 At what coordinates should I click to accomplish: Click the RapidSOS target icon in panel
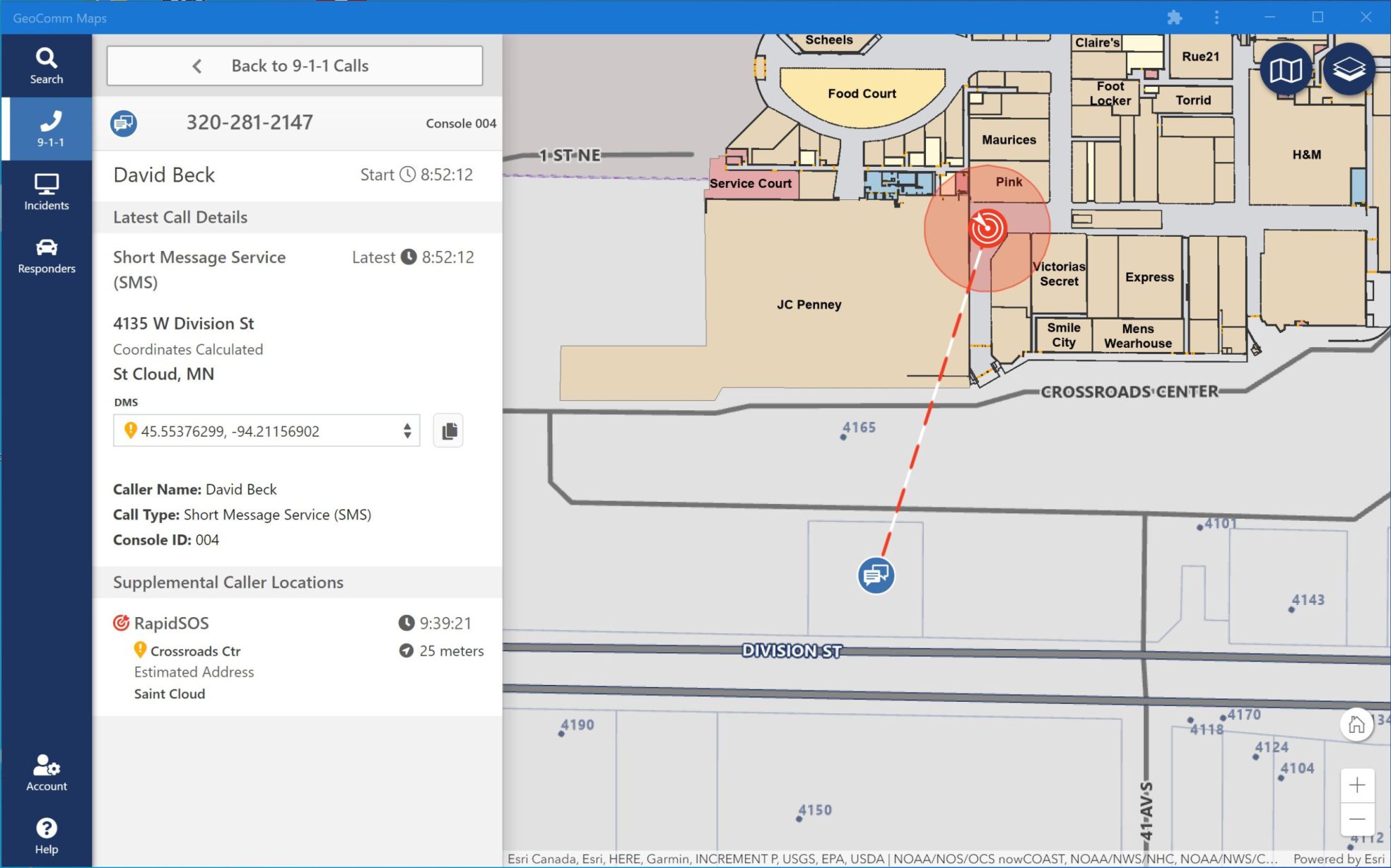[121, 623]
